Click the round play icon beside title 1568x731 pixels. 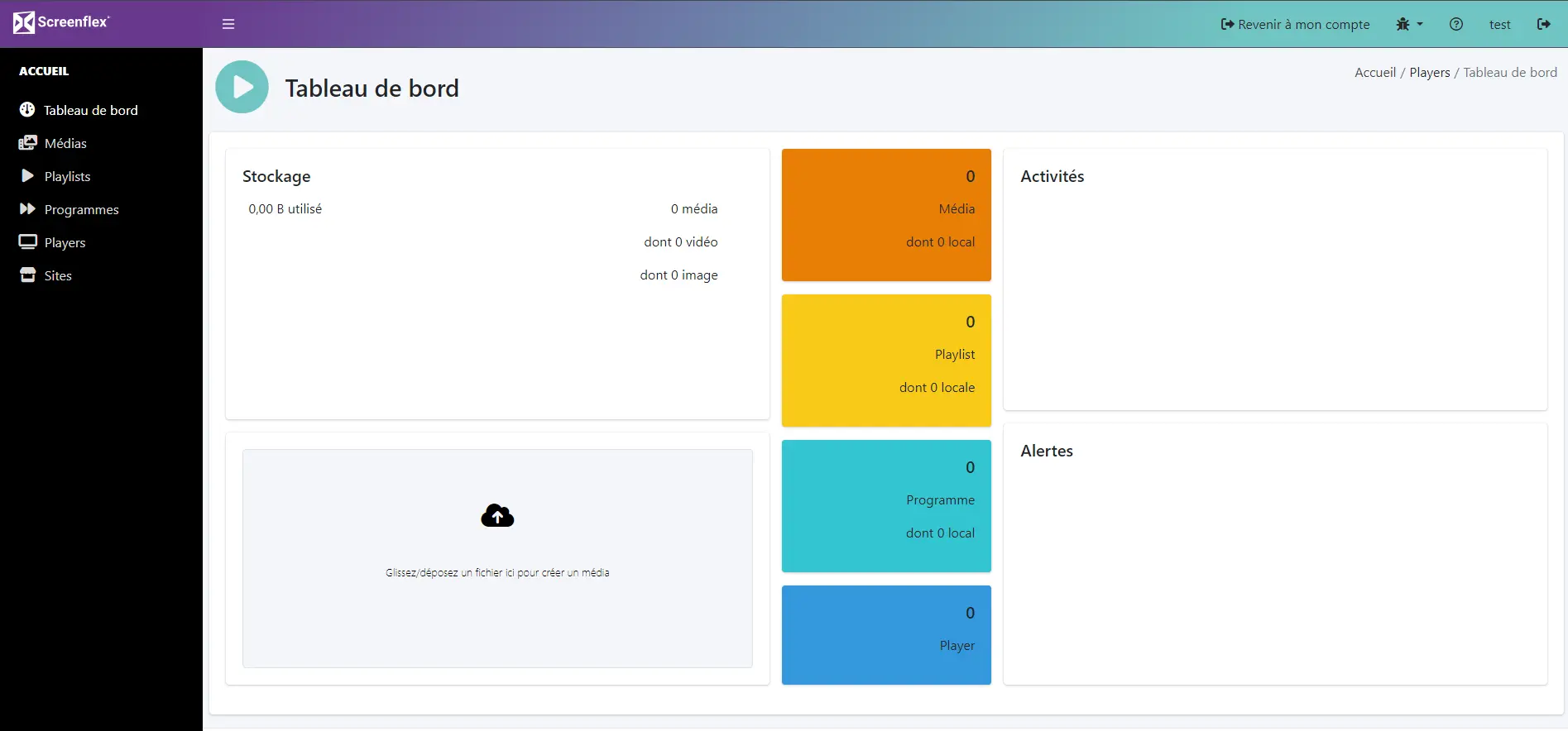[242, 87]
